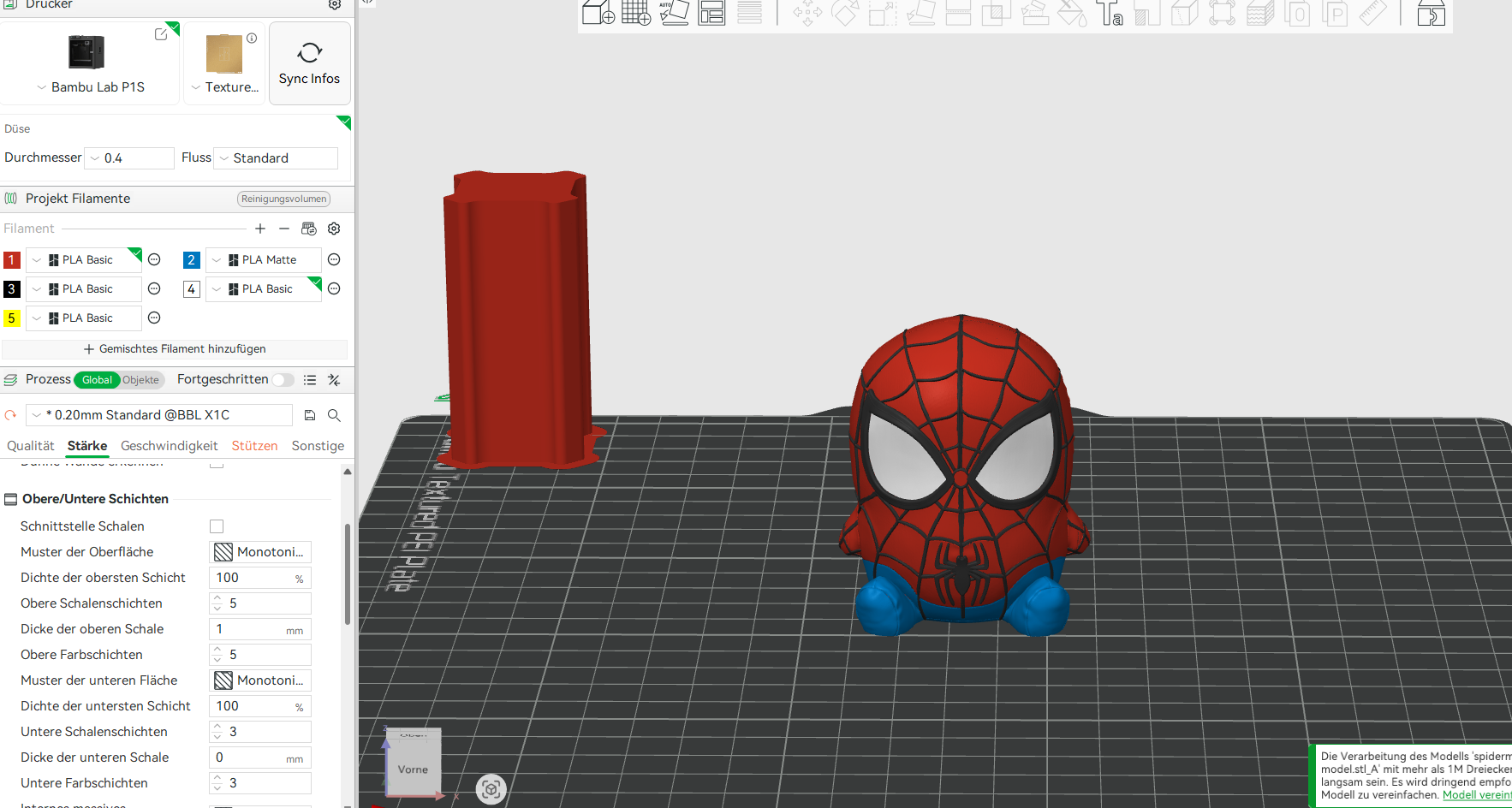Search process settings with magnifier icon

[334, 415]
